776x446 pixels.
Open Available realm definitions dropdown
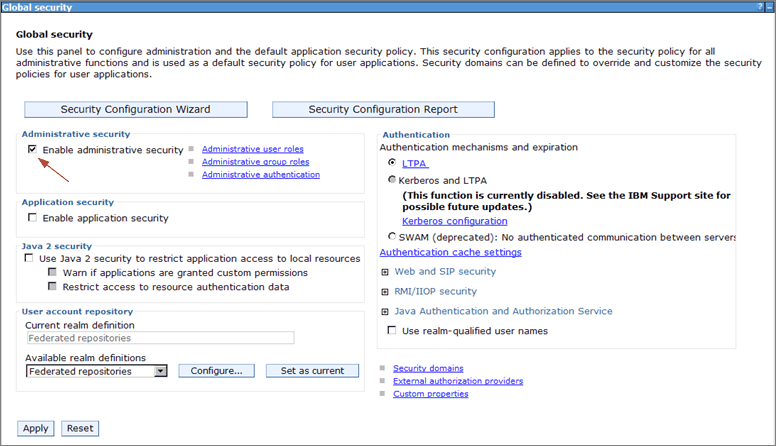[160, 371]
